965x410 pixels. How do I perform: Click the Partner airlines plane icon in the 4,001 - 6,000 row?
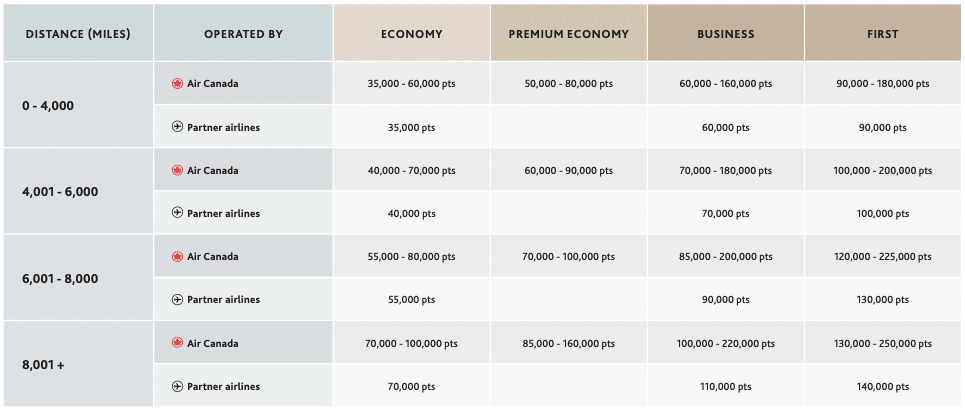point(178,213)
